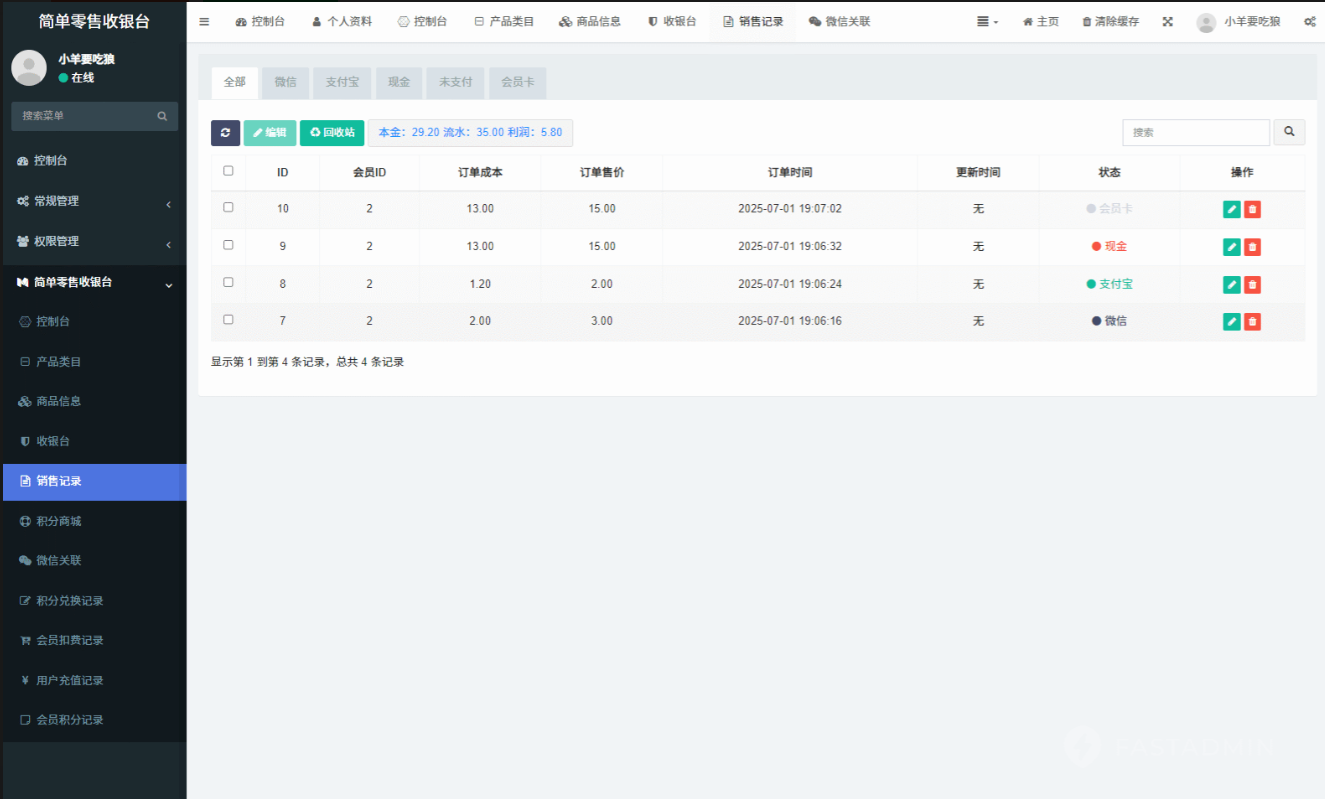This screenshot has width=1325, height=799.
Task: Select the checkbox for order ID 8
Action: point(228,283)
